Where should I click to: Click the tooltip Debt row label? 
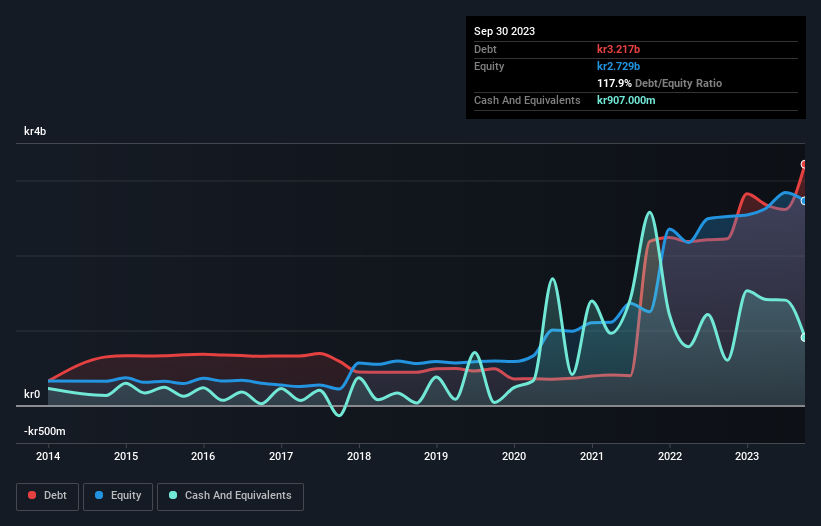pos(485,49)
